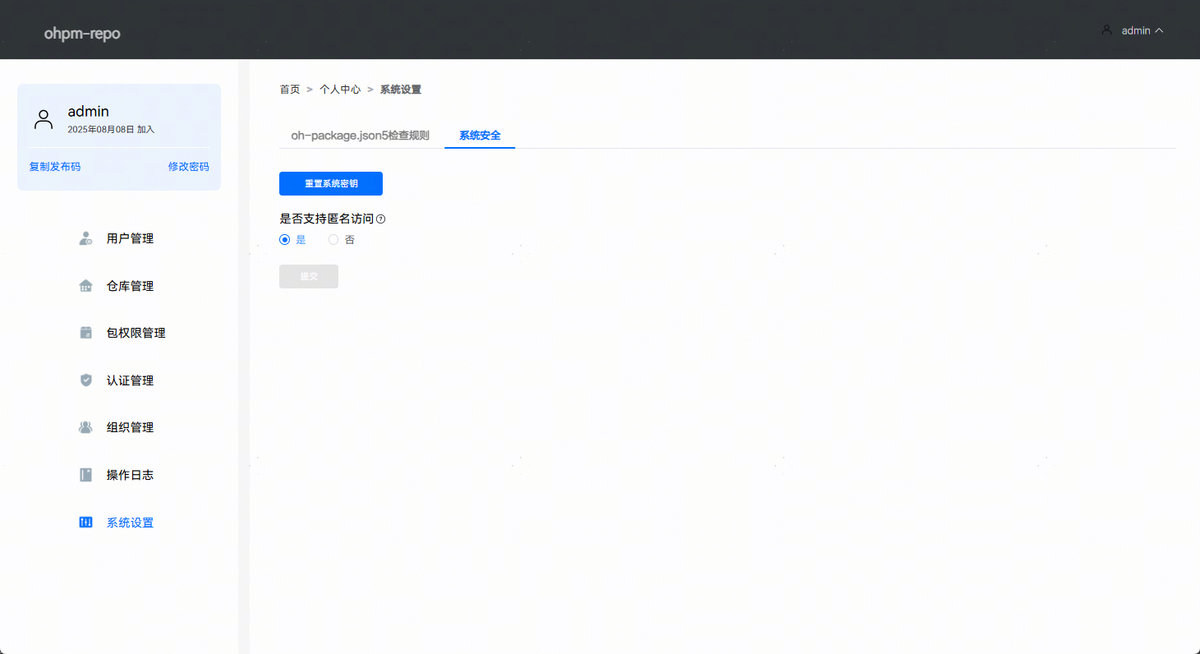1200x654 pixels.
Task: Click the system settings sliders icon
Action: click(86, 522)
